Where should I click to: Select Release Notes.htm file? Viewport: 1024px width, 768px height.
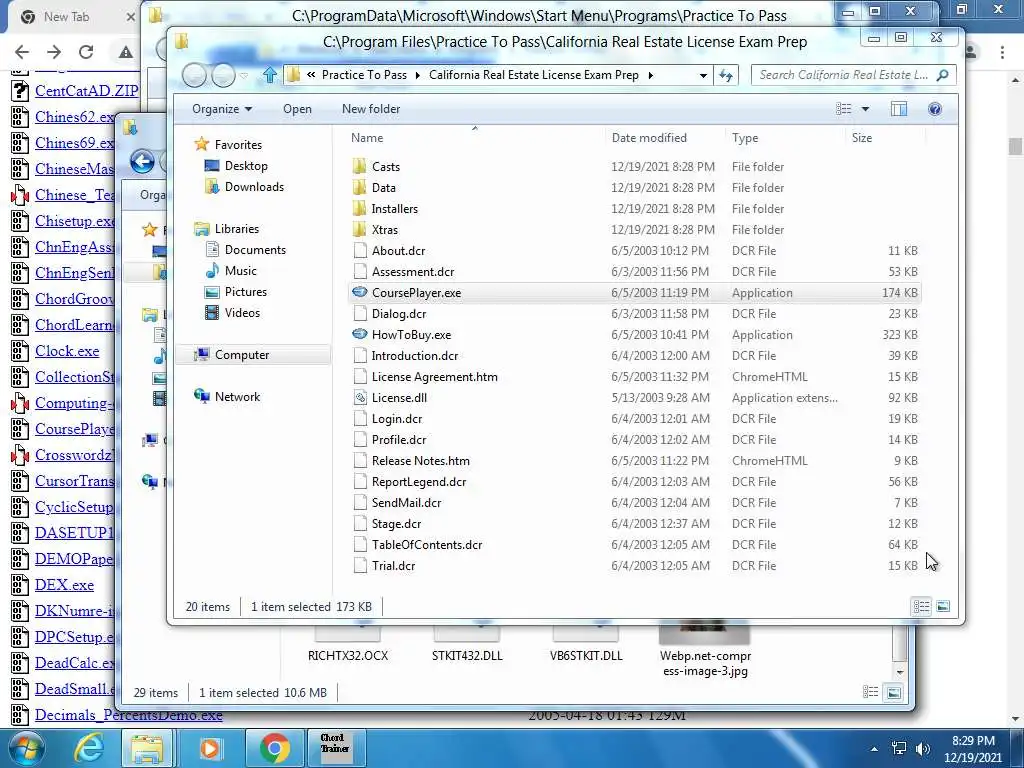tap(421, 460)
